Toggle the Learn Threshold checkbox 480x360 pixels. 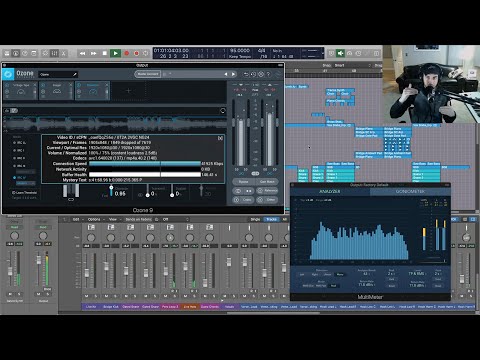pos(14,193)
